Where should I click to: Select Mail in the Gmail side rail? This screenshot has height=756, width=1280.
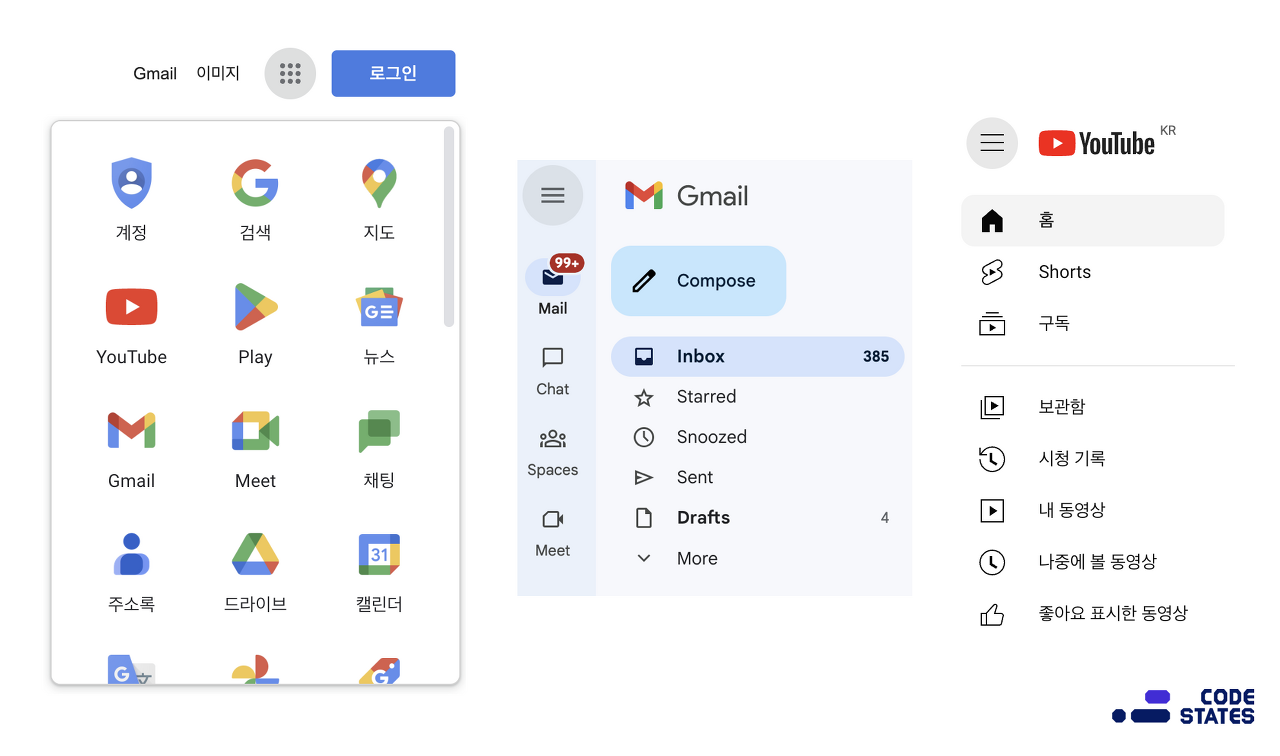click(x=553, y=286)
